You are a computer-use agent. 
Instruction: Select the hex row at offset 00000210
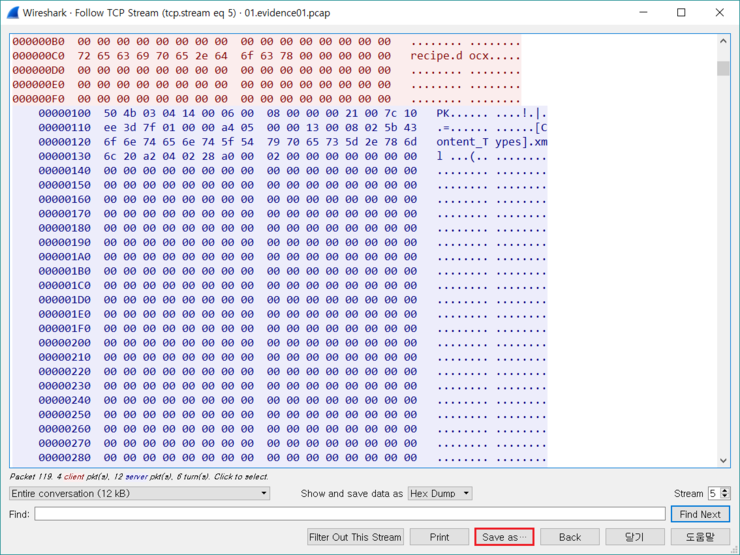(x=293, y=357)
